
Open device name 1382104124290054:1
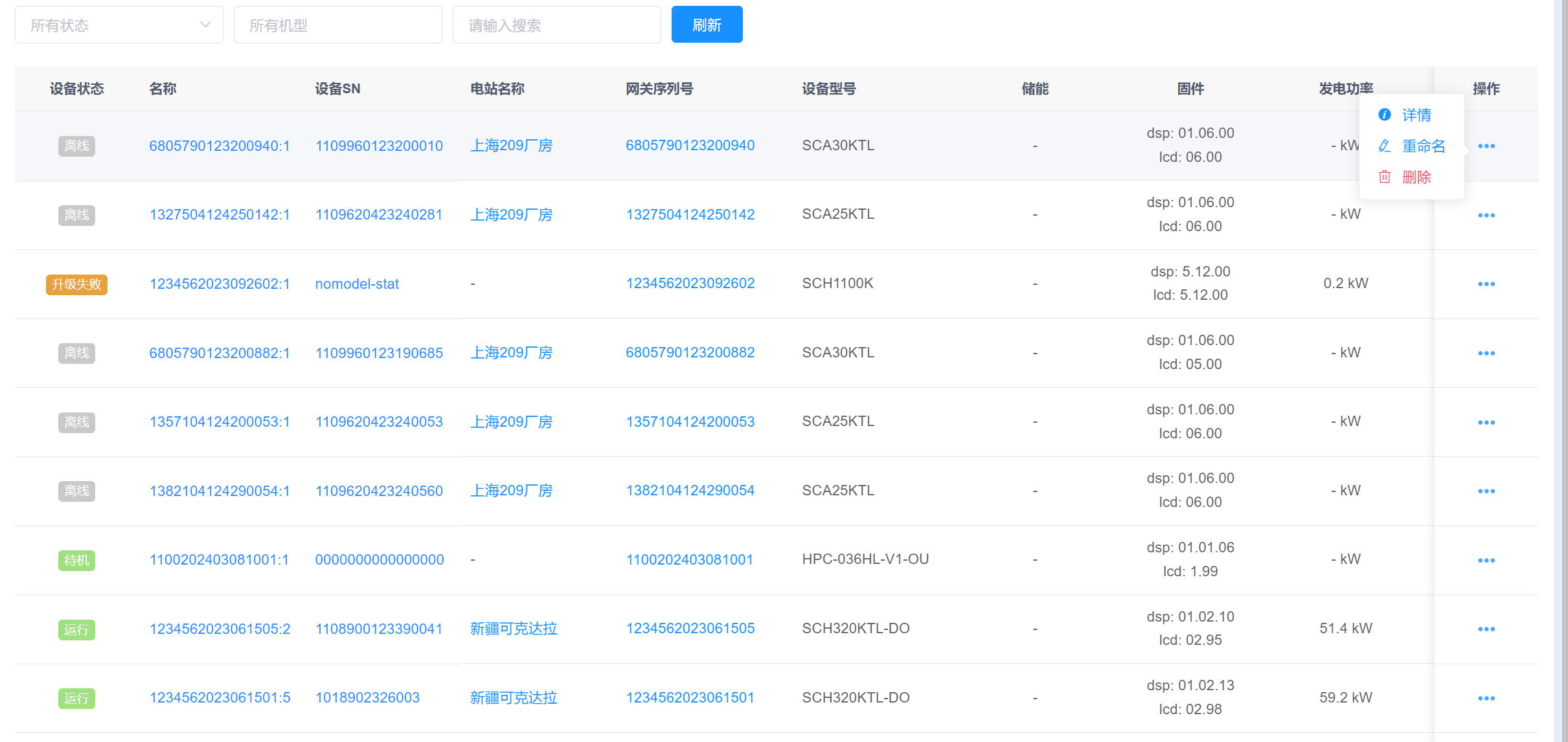220,491
